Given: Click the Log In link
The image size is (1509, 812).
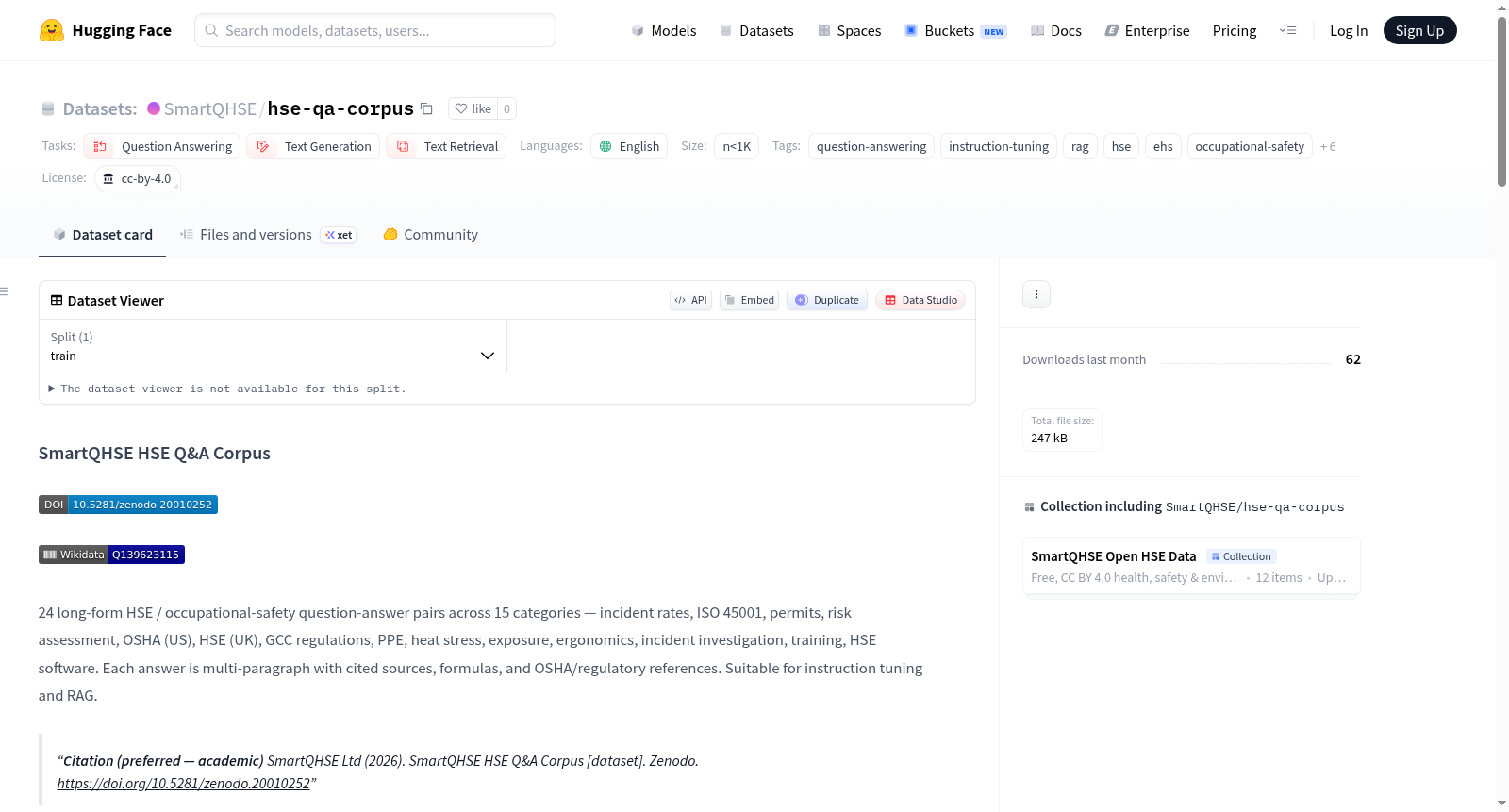Looking at the screenshot, I should click(x=1349, y=30).
